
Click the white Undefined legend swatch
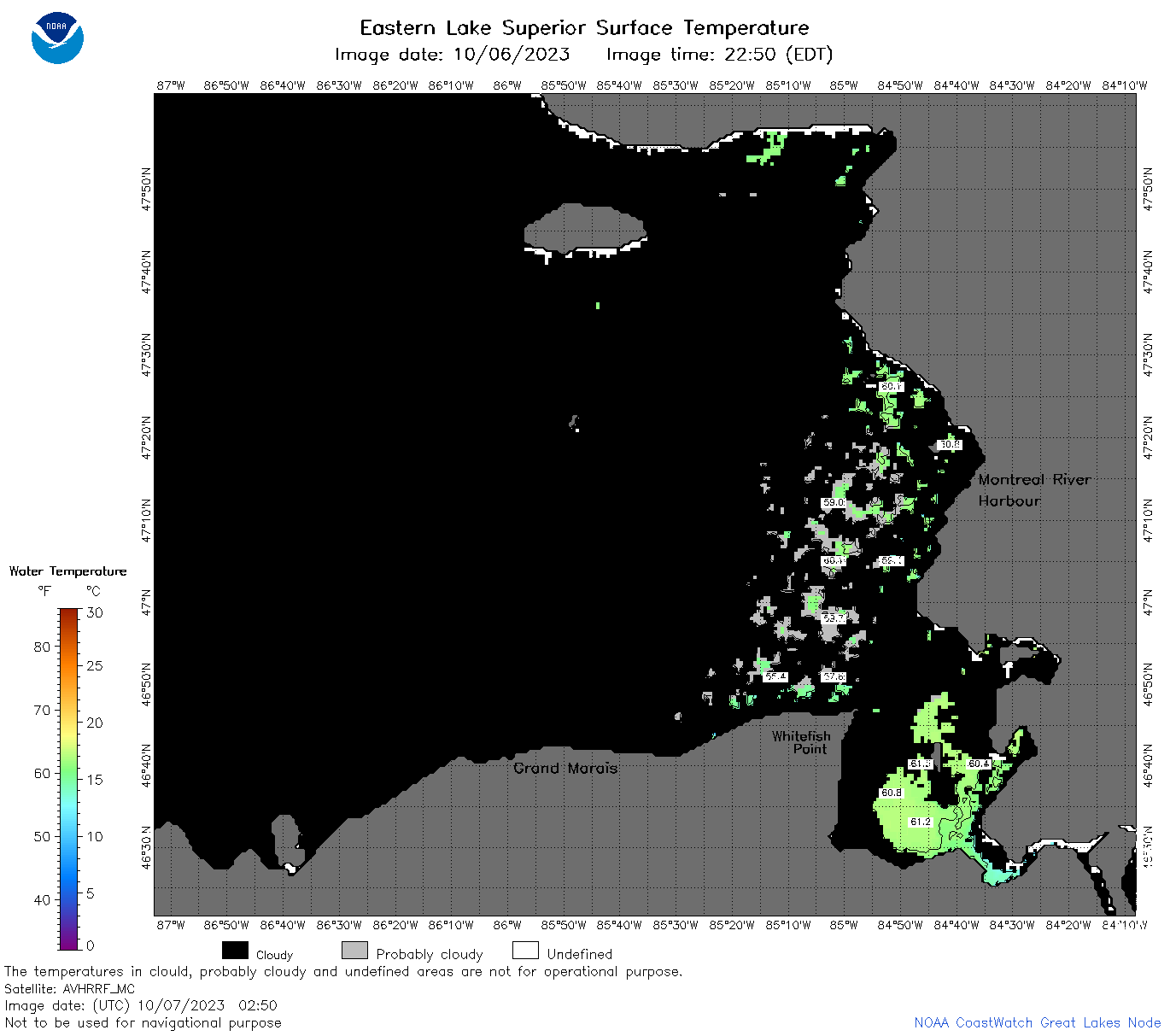525,951
